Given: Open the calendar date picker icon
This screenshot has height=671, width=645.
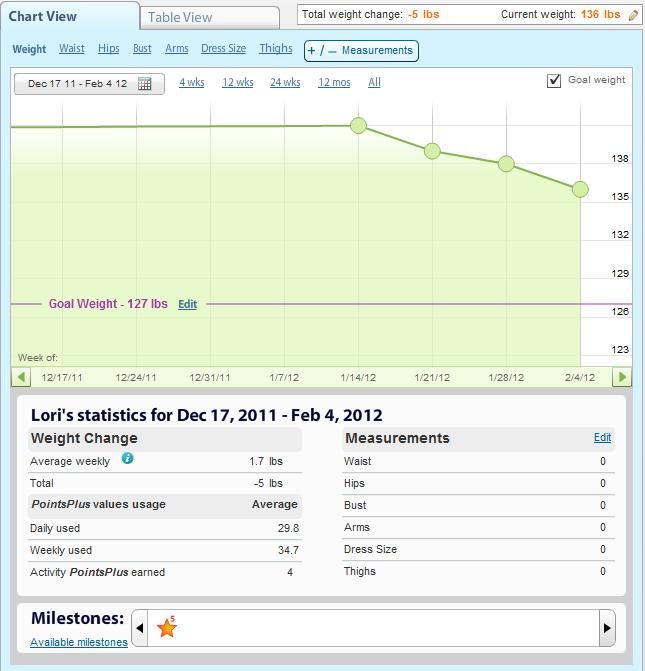Looking at the screenshot, I should pyautogui.click(x=145, y=84).
